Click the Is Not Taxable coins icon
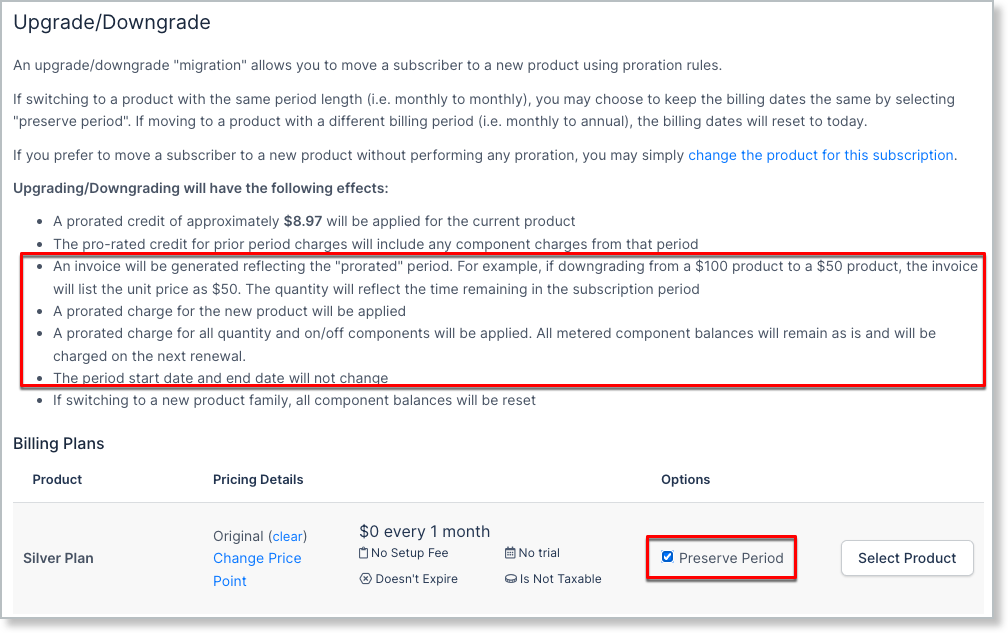Image resolution: width=1008 pixels, height=633 pixels. [511, 579]
